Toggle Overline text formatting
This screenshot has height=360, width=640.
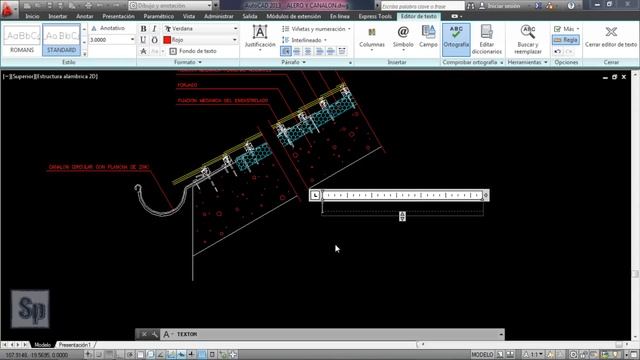tap(155, 40)
